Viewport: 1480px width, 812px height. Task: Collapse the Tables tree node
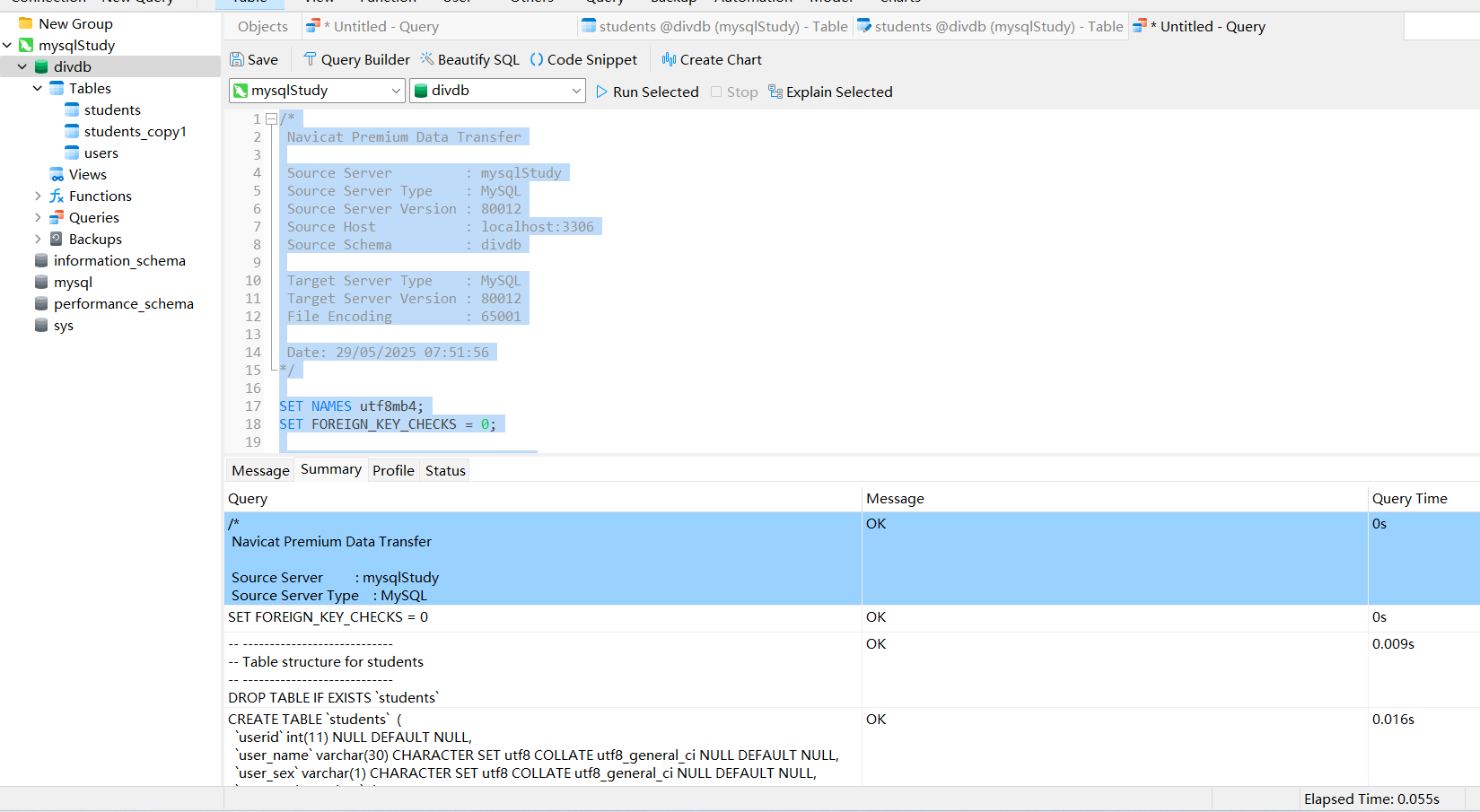point(38,88)
